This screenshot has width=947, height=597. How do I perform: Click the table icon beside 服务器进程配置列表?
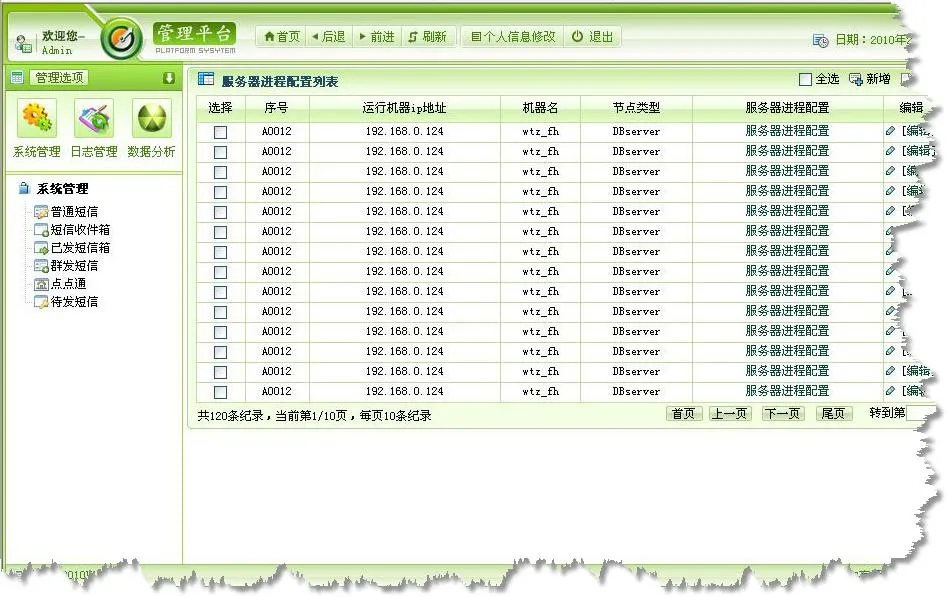pos(206,79)
